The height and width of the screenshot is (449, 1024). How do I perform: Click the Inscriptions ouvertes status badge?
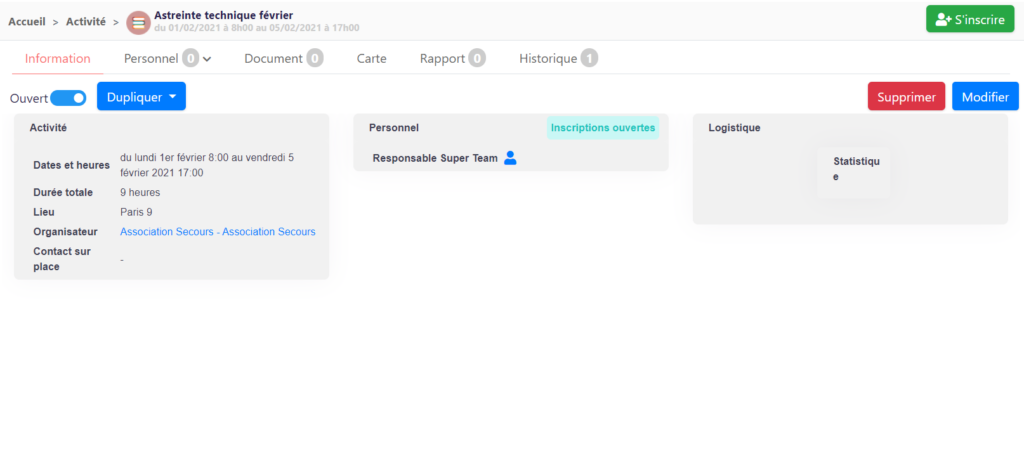coord(603,128)
